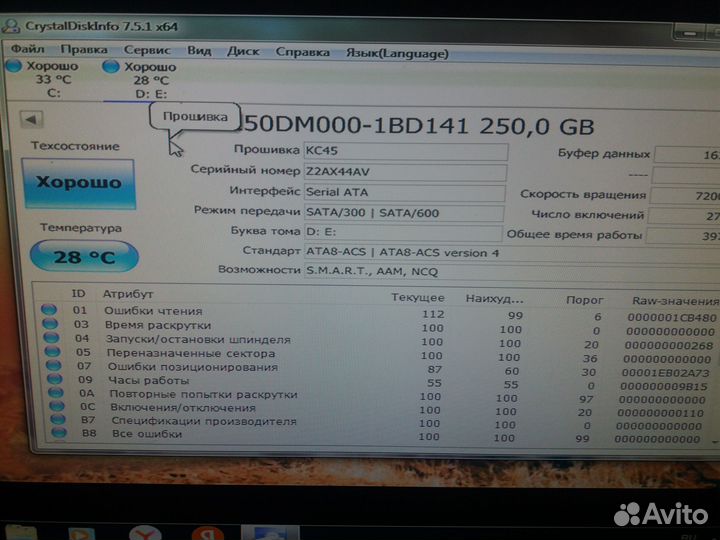
Task: Select the Запуски/остановки шпинделя attribute text
Action: click(198, 339)
